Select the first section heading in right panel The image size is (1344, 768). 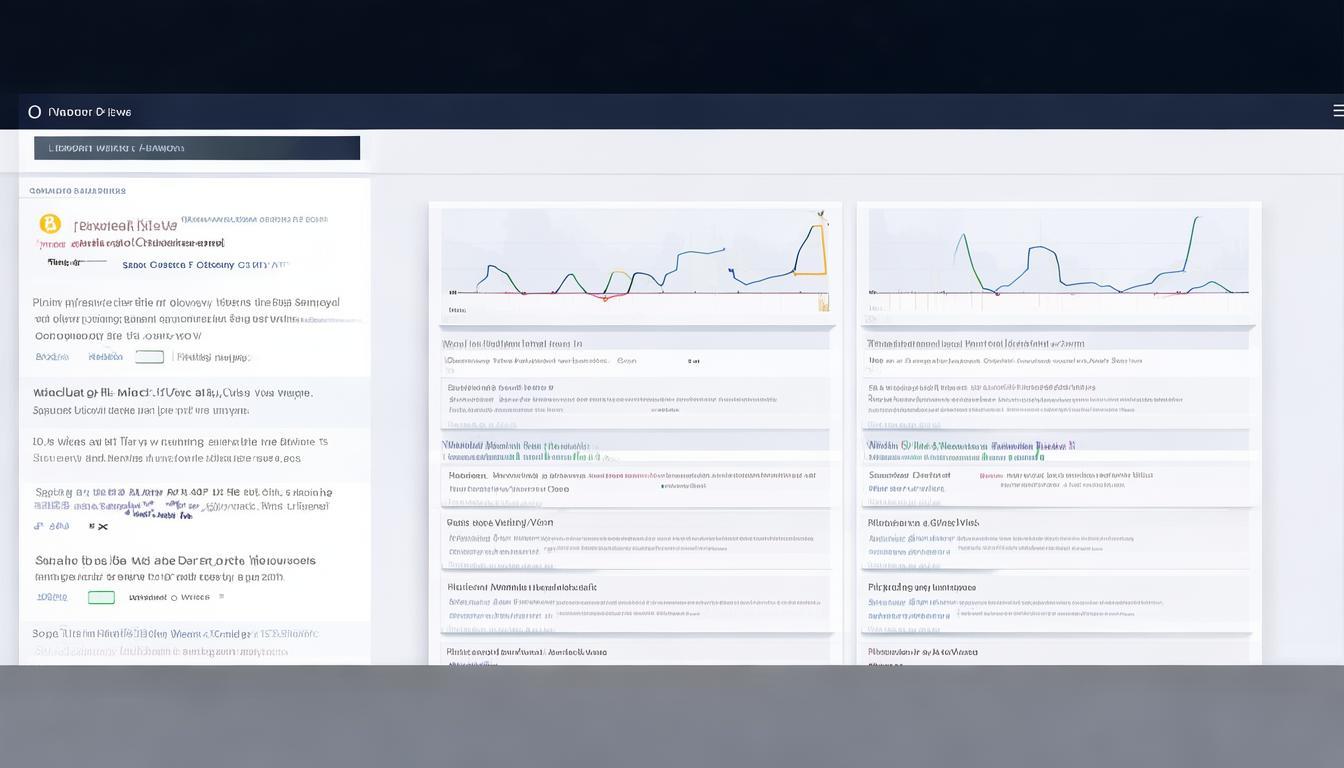(975, 343)
